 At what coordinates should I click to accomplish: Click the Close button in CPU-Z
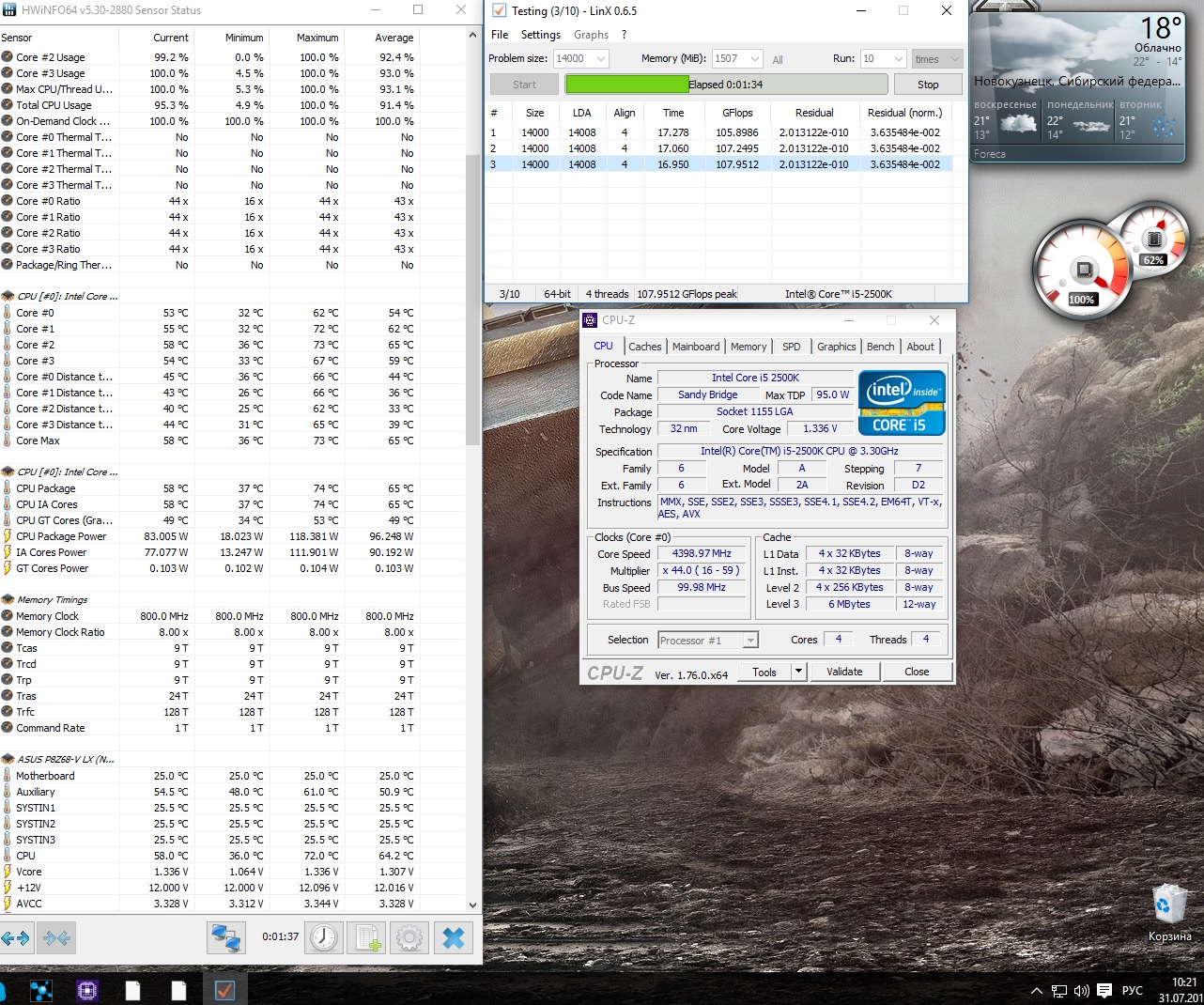point(917,672)
